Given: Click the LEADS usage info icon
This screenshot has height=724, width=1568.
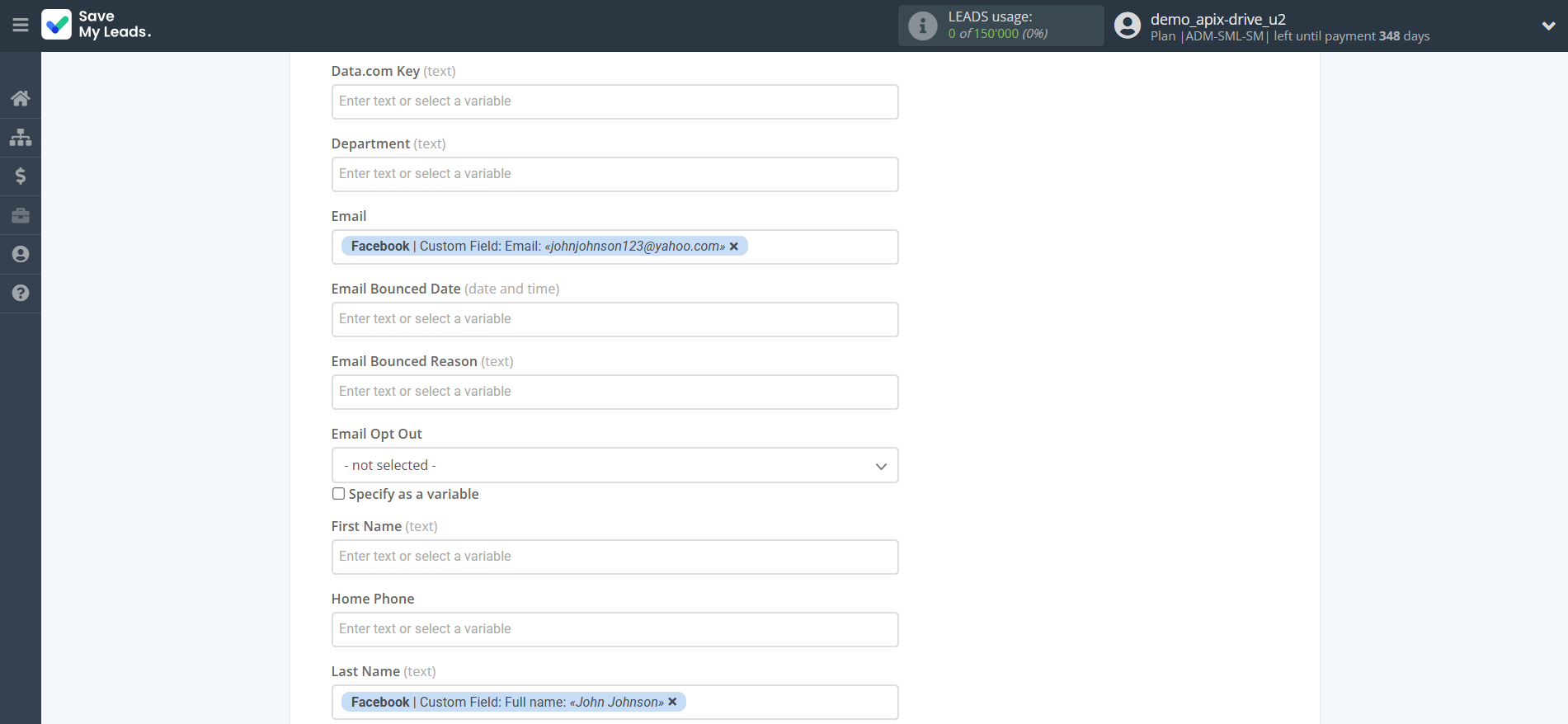Looking at the screenshot, I should (922, 26).
